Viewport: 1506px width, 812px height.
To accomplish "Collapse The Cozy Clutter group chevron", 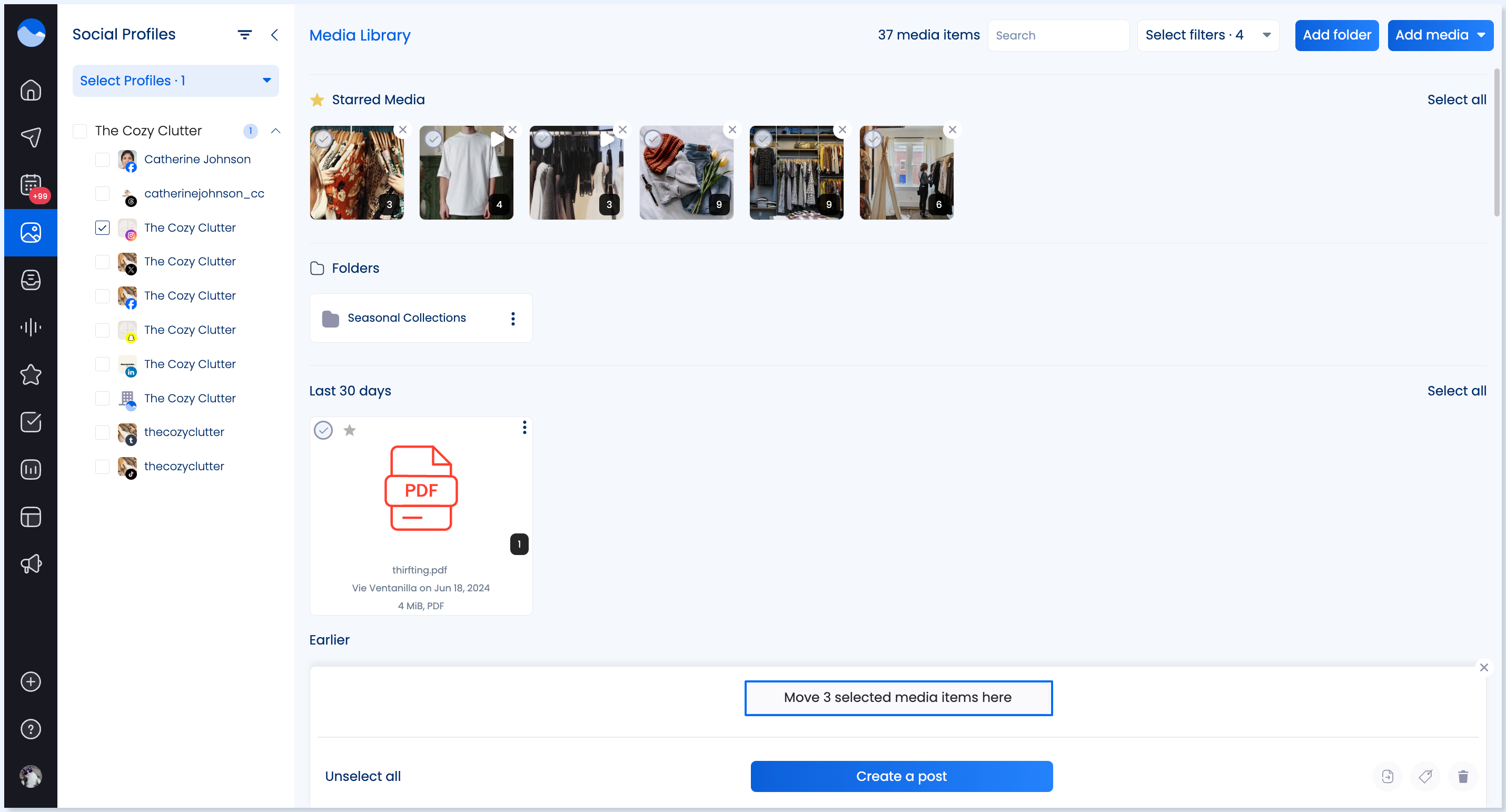I will [275, 131].
